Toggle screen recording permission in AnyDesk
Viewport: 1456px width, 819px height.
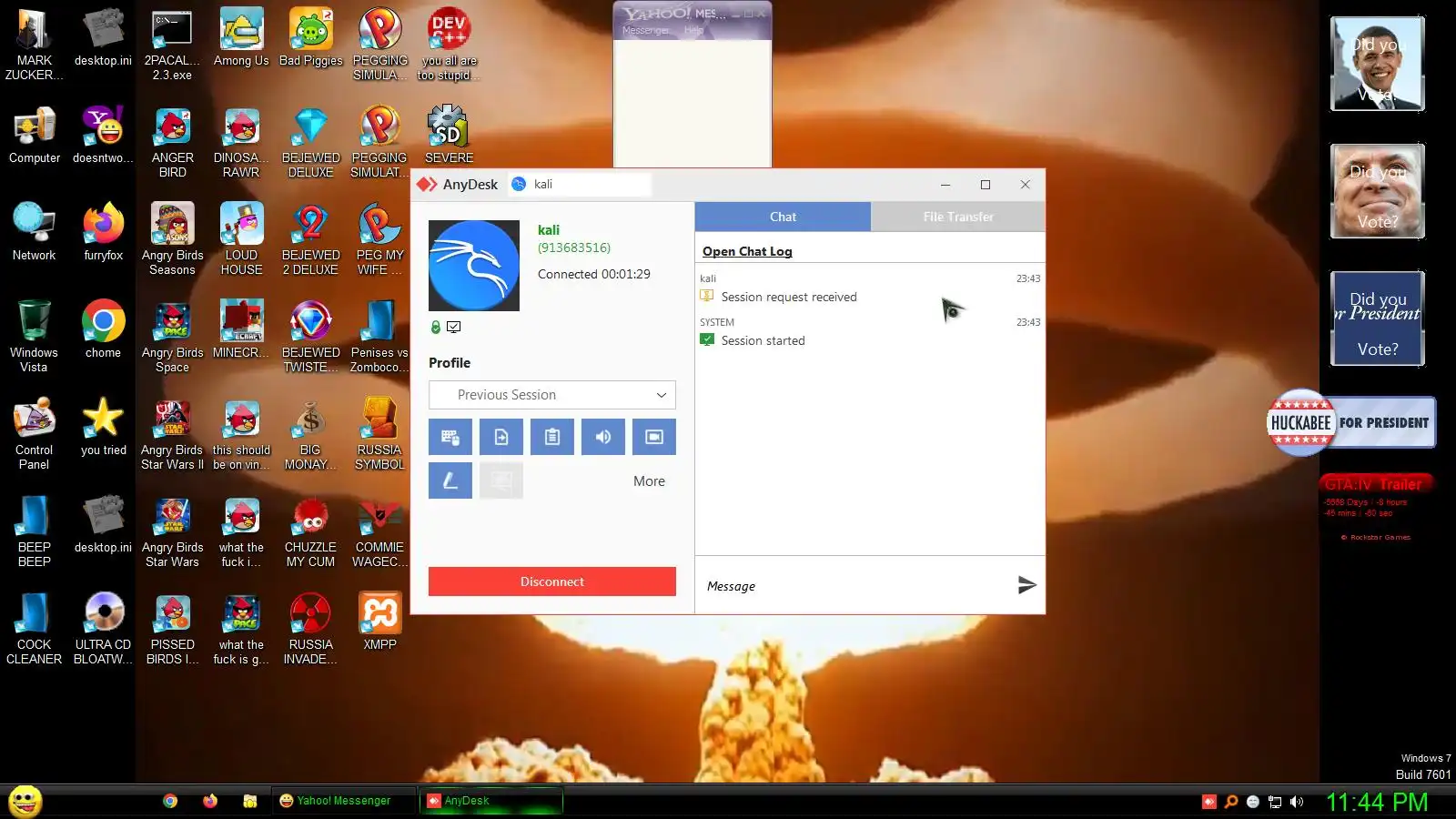[654, 437]
